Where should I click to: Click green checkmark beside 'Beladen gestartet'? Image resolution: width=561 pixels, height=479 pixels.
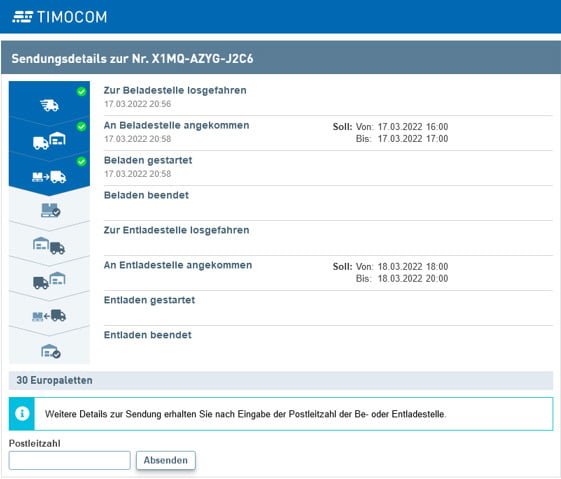click(82, 162)
